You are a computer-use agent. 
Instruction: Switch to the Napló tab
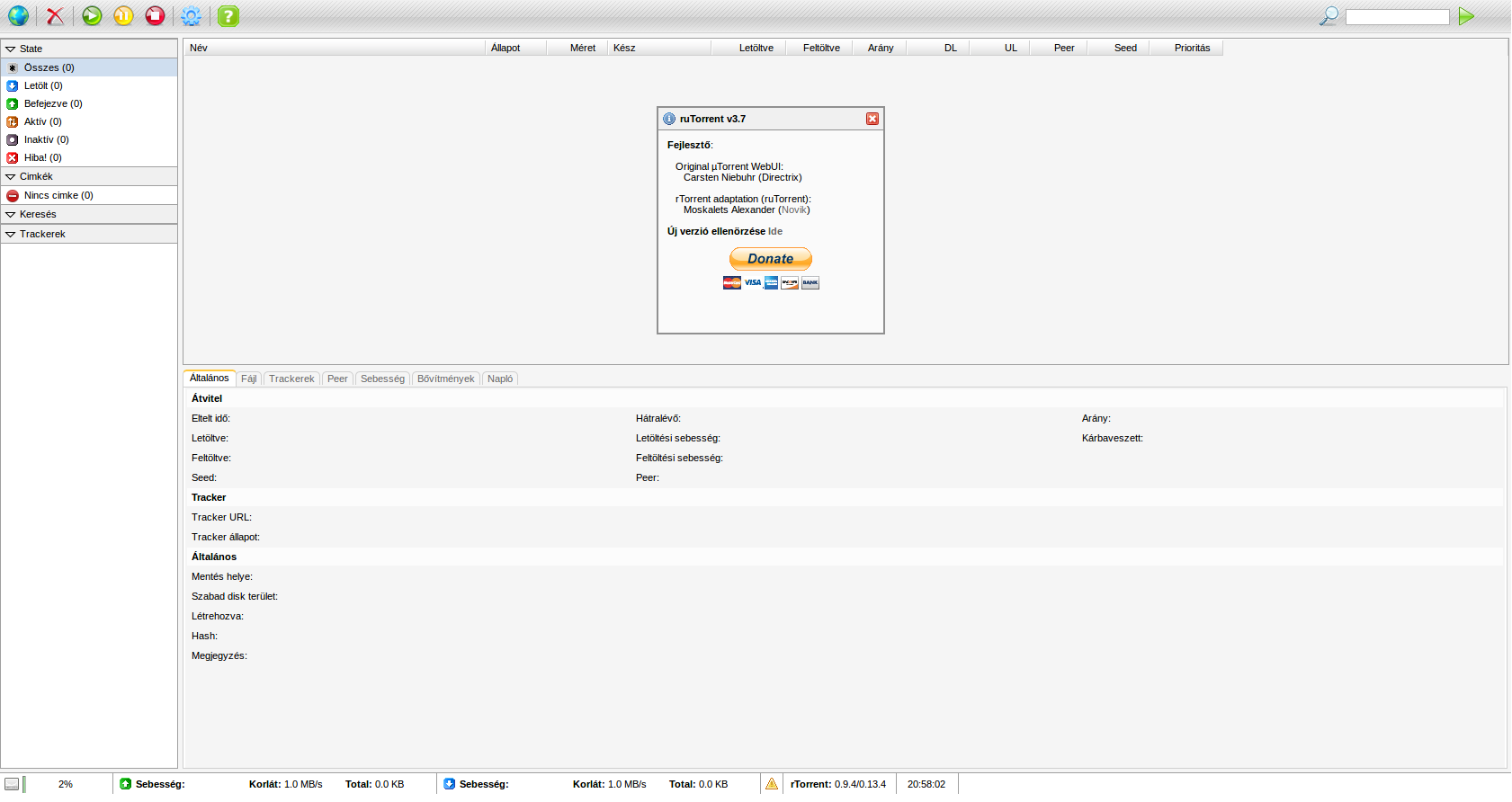(500, 379)
